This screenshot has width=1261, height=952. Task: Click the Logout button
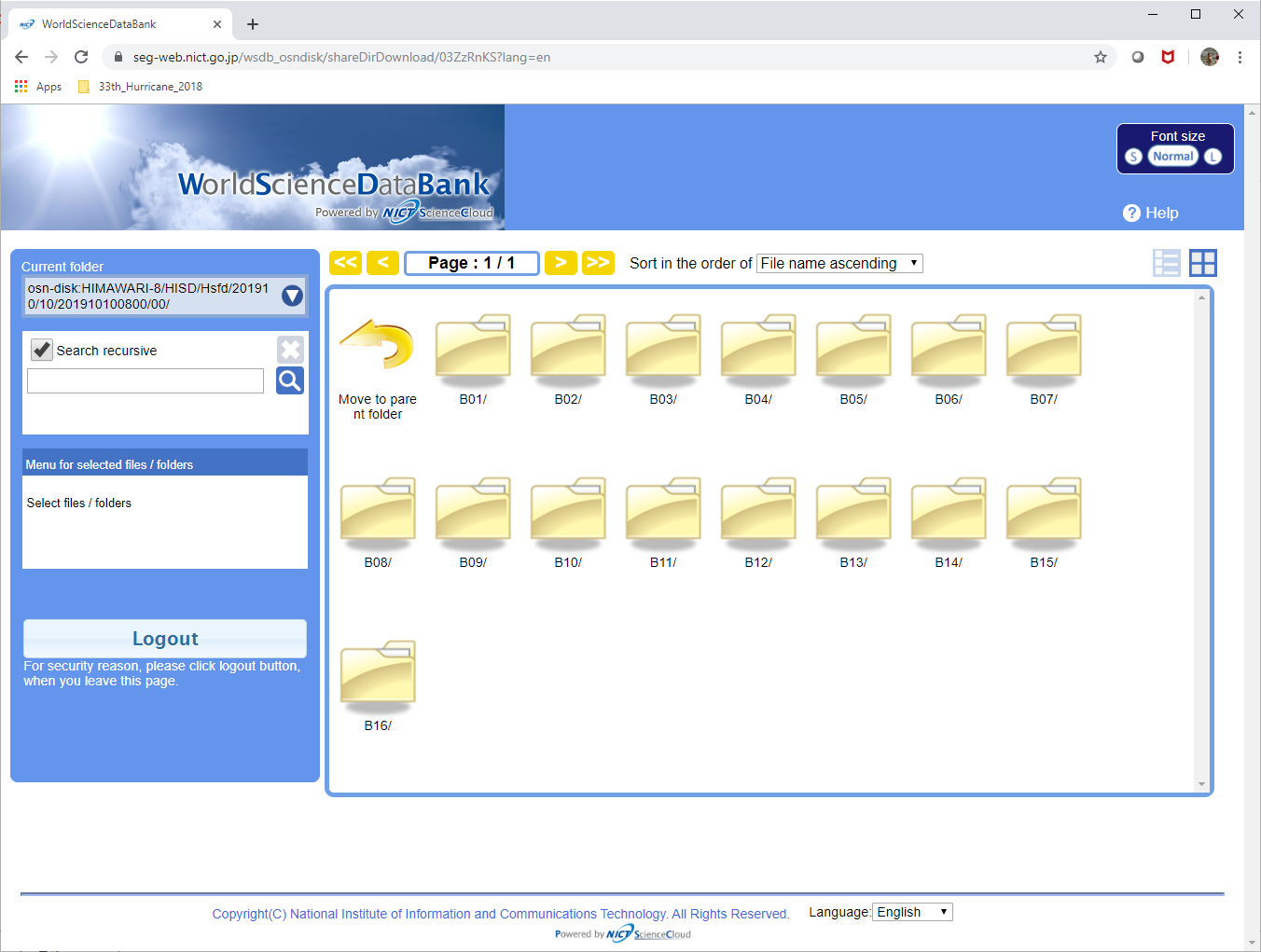point(165,639)
